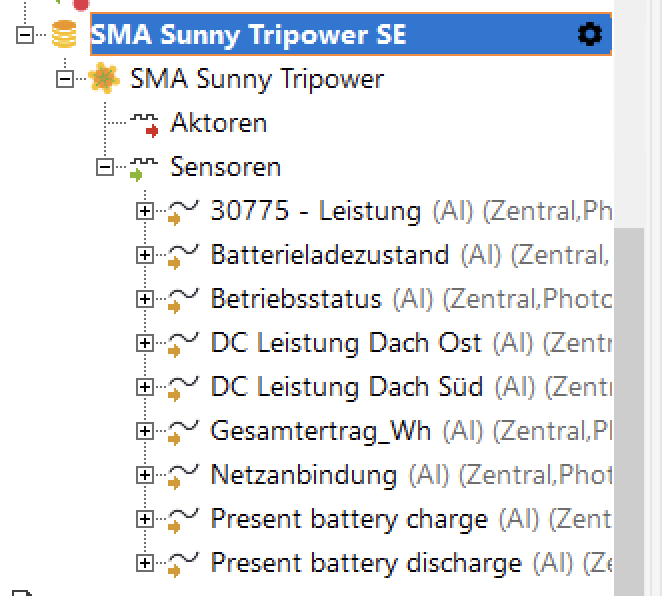
Task: Click the wave icon next to Netzanbindung
Action: (x=183, y=476)
